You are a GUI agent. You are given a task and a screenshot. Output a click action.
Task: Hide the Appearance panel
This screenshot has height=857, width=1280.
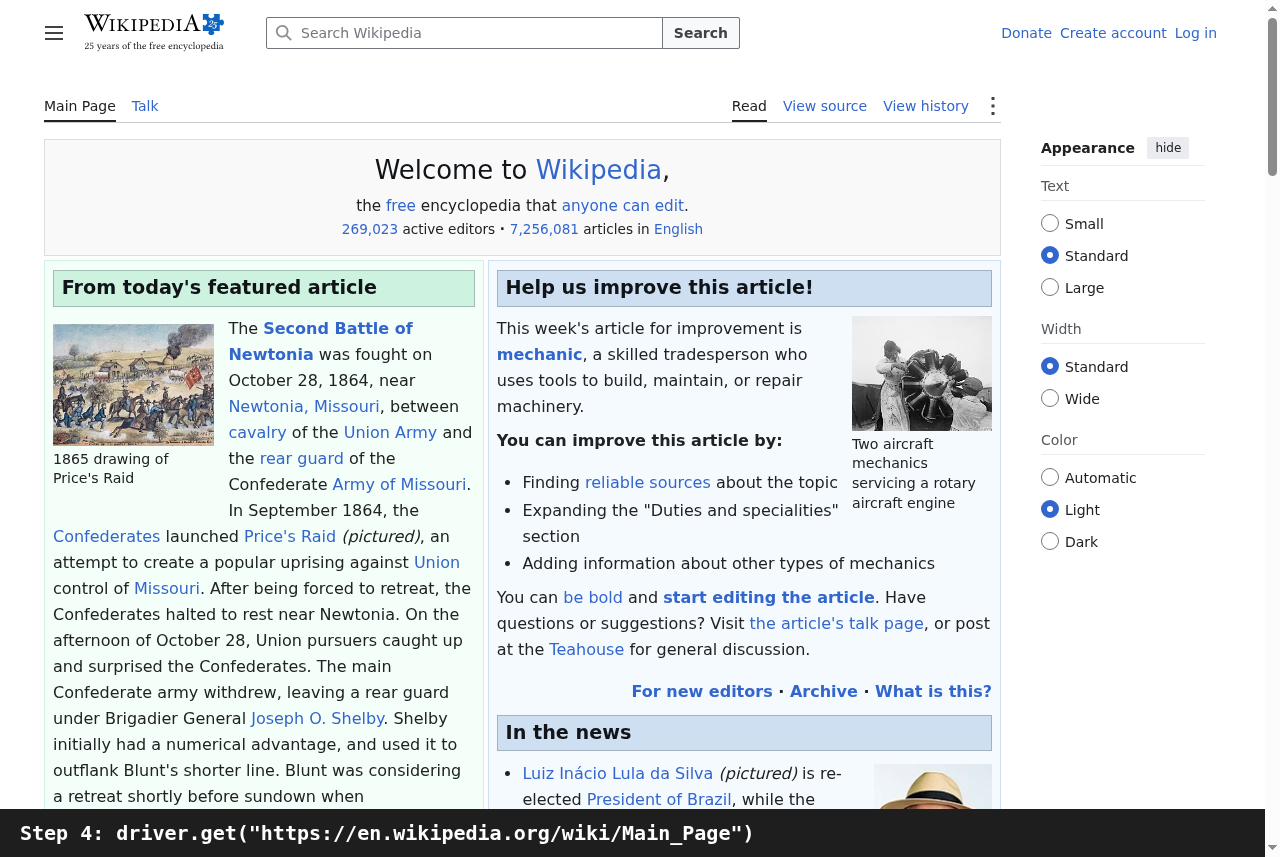pos(1168,148)
